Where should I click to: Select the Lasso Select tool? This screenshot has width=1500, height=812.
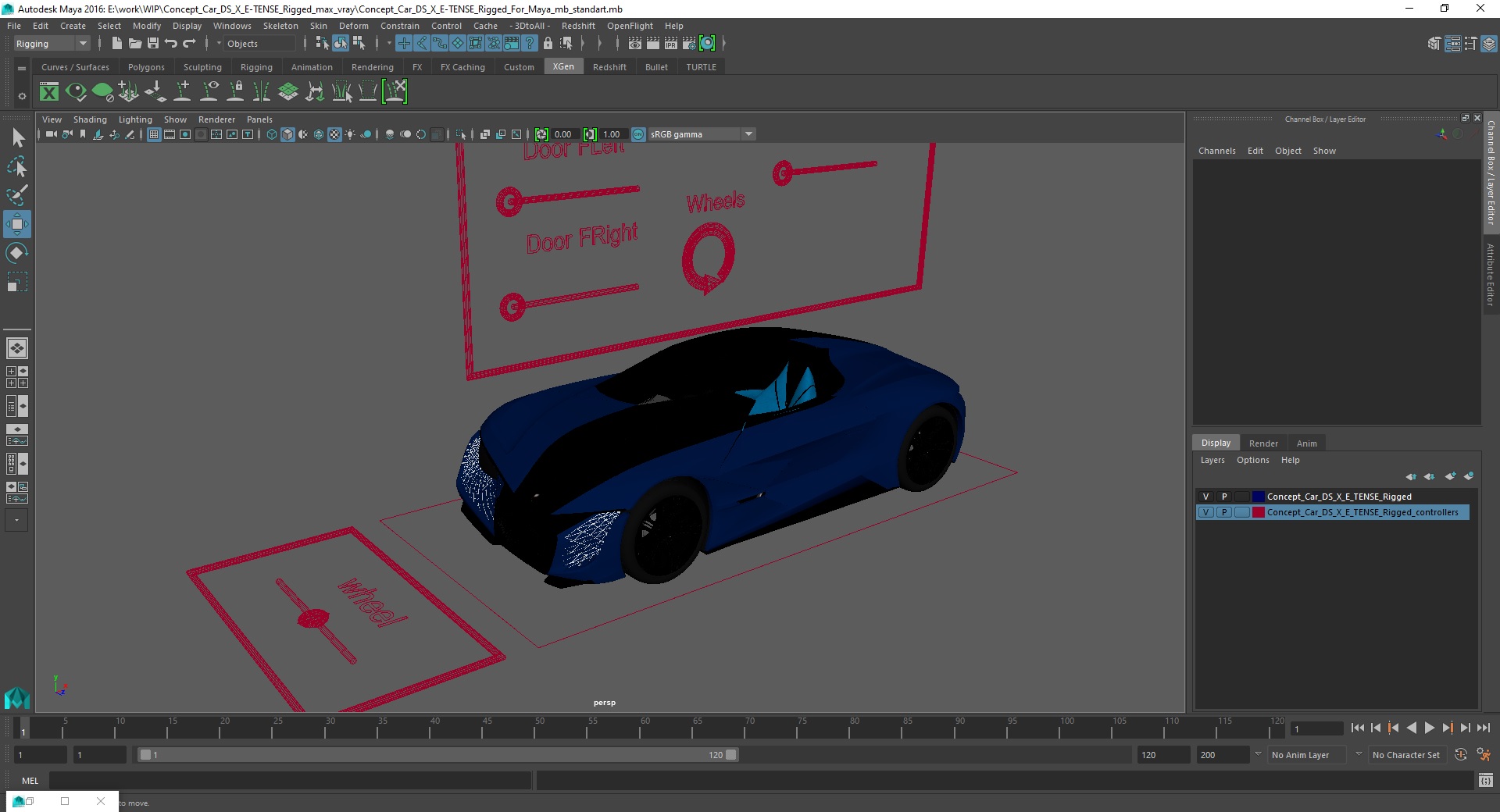(17, 167)
